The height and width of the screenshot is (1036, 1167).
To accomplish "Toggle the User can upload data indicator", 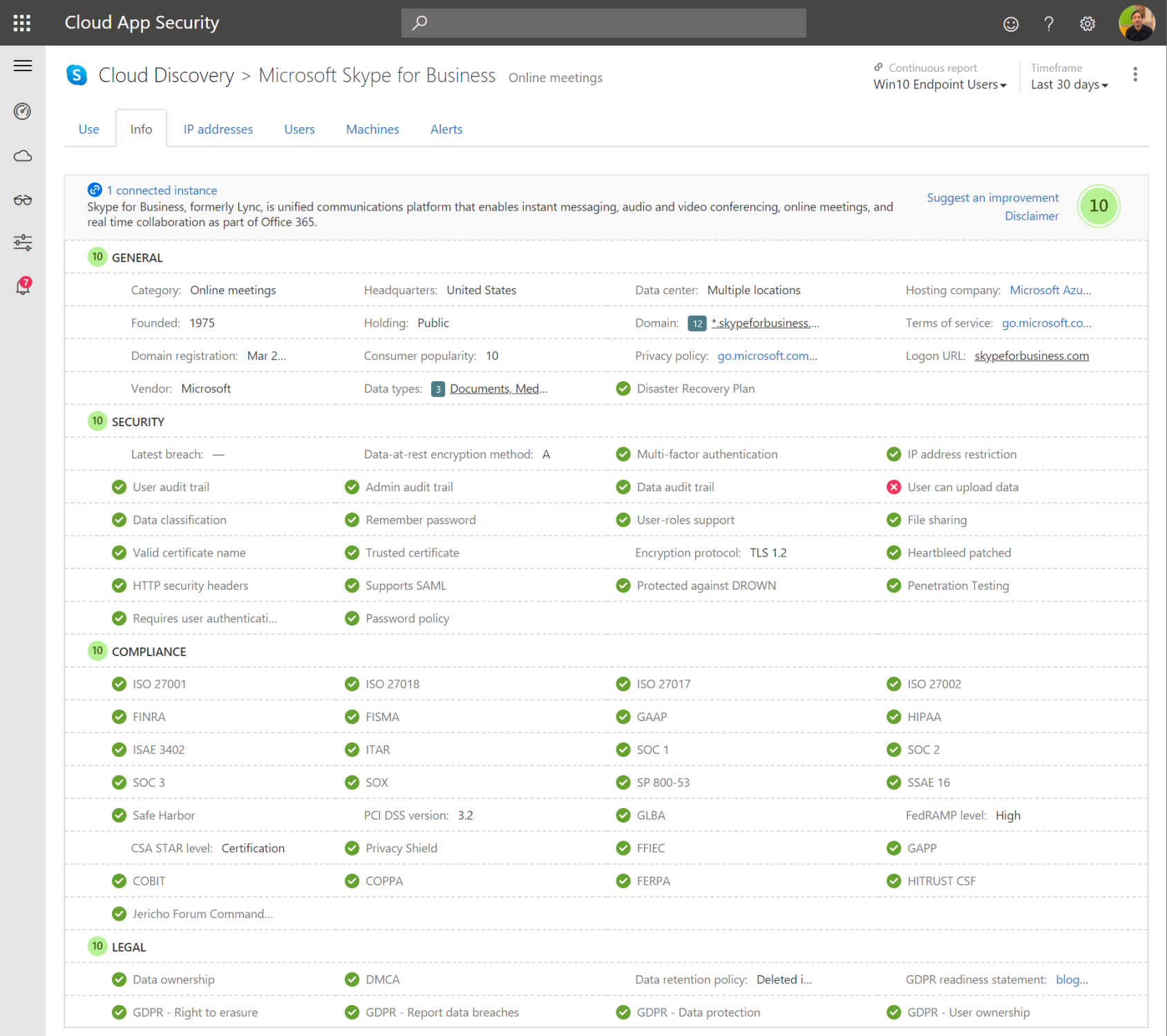I will 894,487.
